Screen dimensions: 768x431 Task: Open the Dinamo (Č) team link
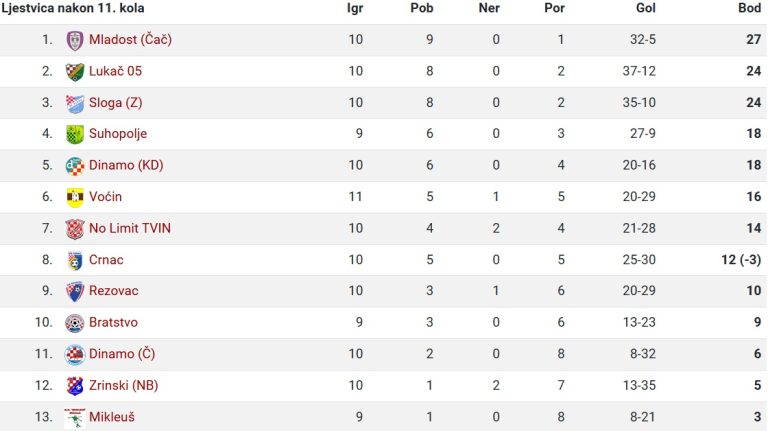pyautogui.click(x=121, y=354)
